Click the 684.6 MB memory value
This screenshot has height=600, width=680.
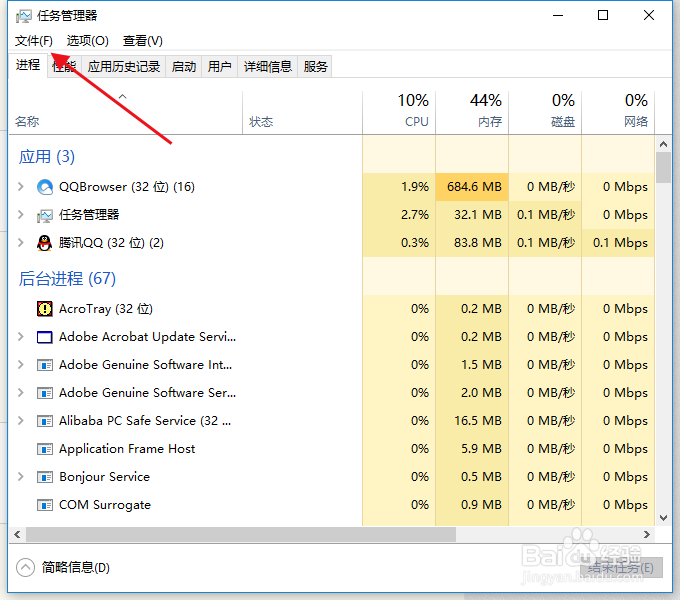pos(474,187)
